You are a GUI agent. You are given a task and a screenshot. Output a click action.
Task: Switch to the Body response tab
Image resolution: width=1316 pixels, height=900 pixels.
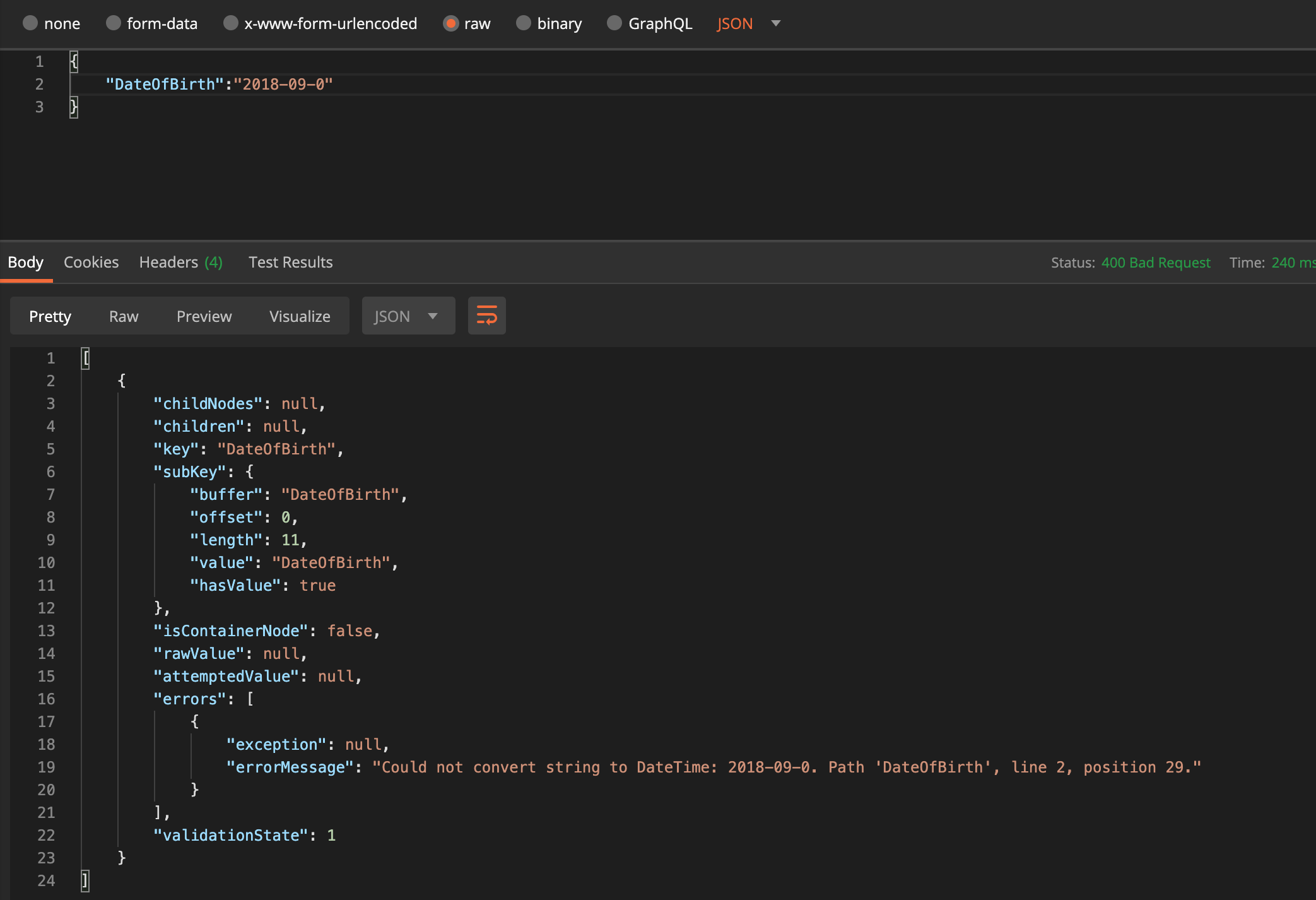point(26,262)
